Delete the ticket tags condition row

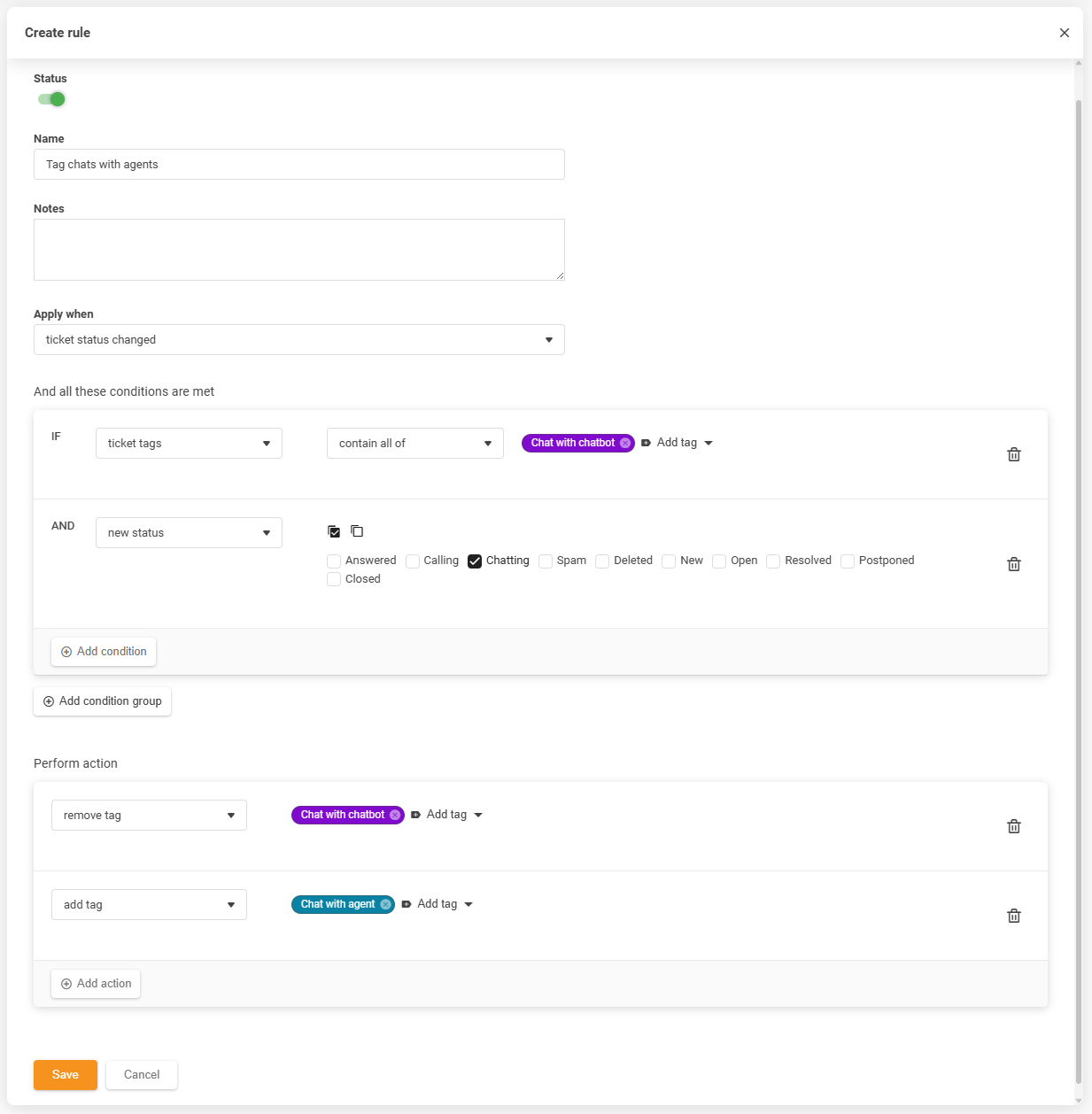[x=1014, y=454]
